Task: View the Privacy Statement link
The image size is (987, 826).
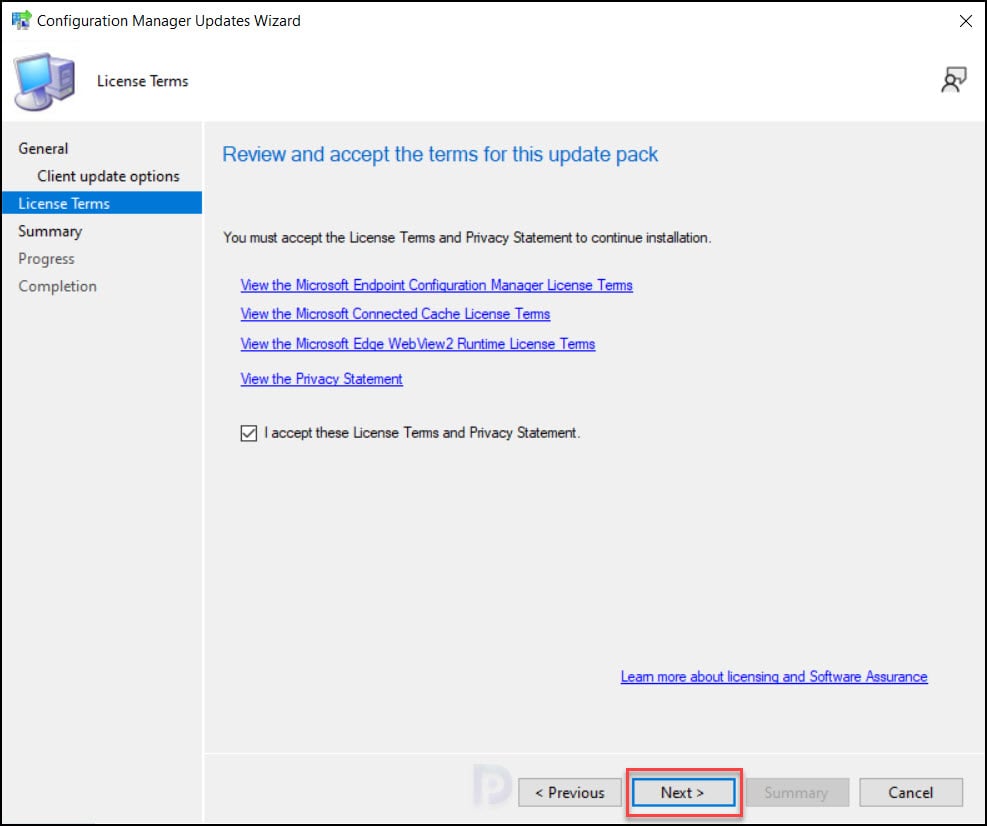Action: click(x=321, y=379)
